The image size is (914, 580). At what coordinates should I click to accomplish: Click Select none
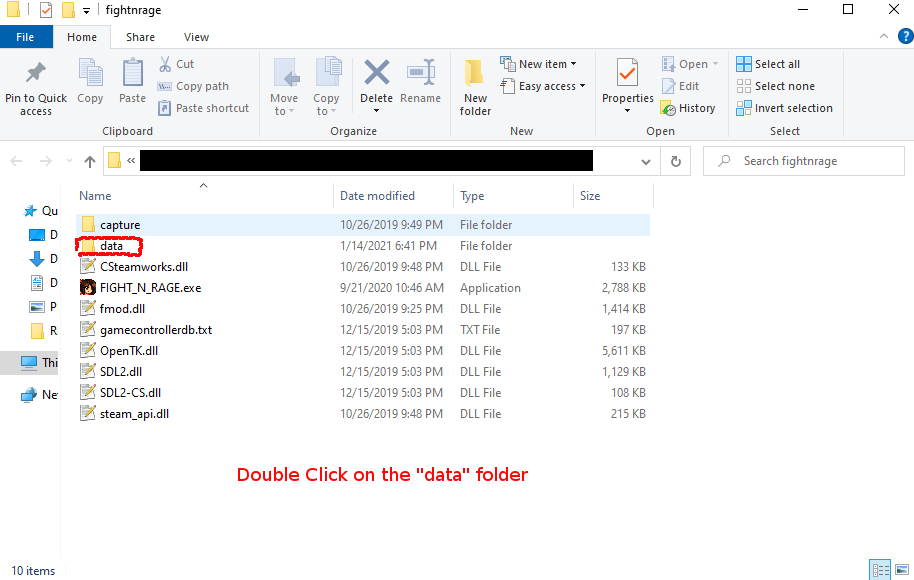[775, 86]
